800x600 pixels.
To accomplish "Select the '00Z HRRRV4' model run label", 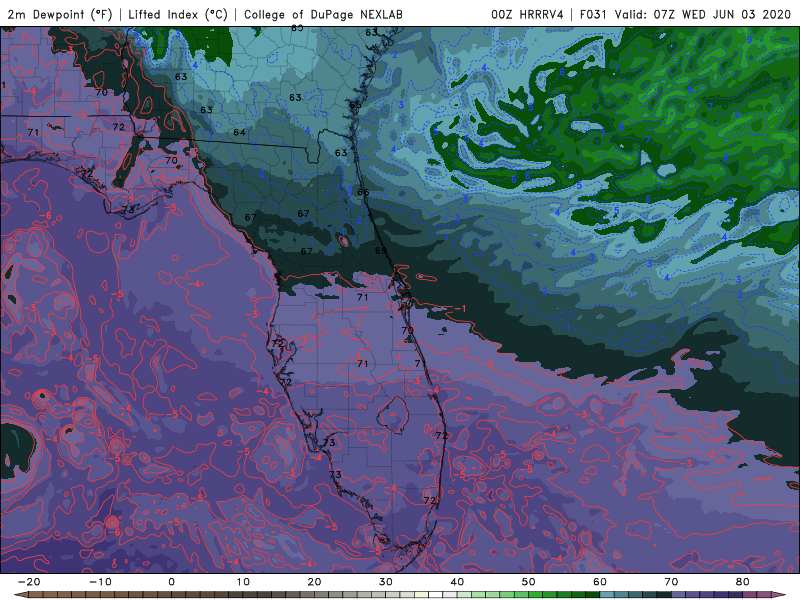I will click(527, 14).
